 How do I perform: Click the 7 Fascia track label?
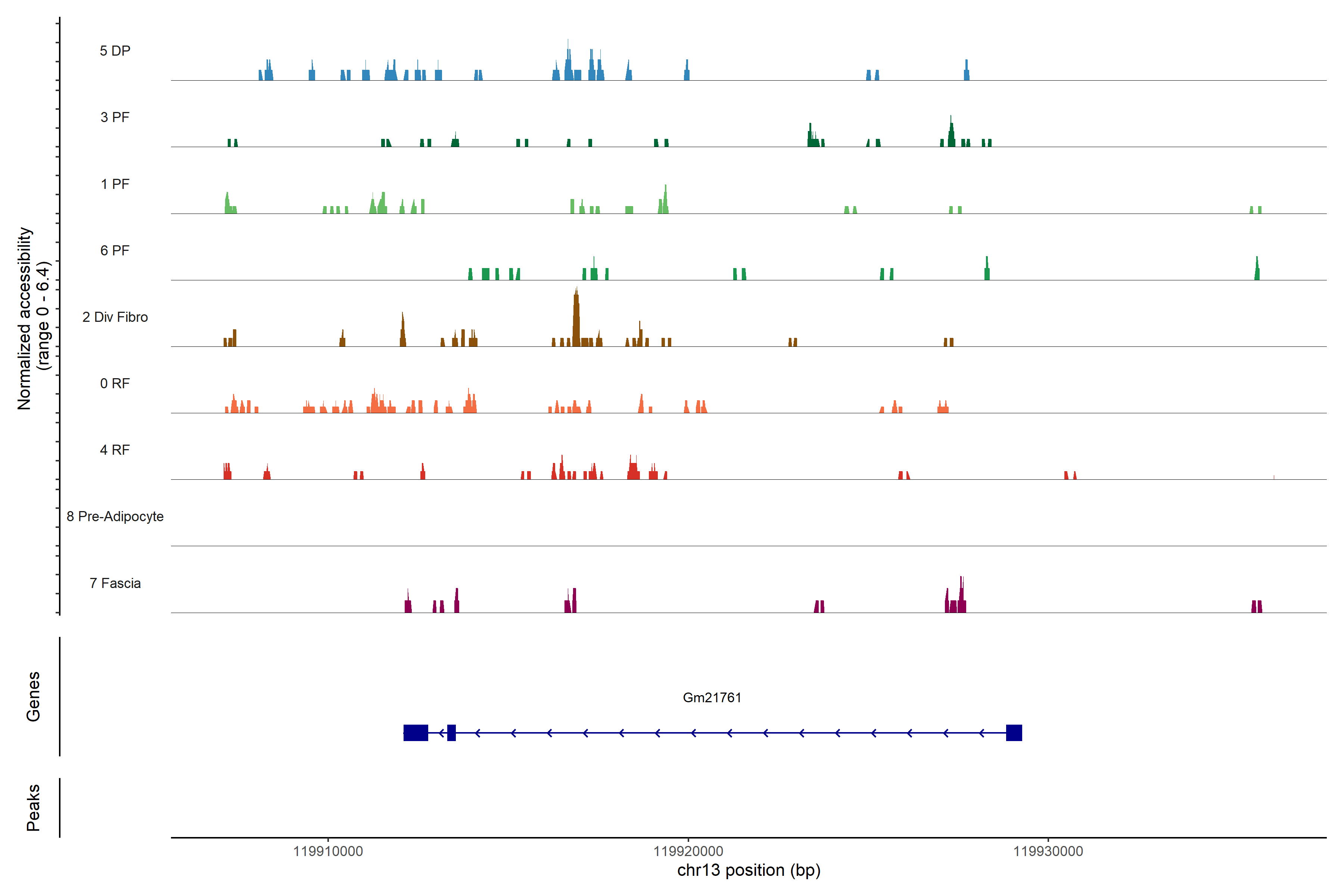[x=115, y=583]
